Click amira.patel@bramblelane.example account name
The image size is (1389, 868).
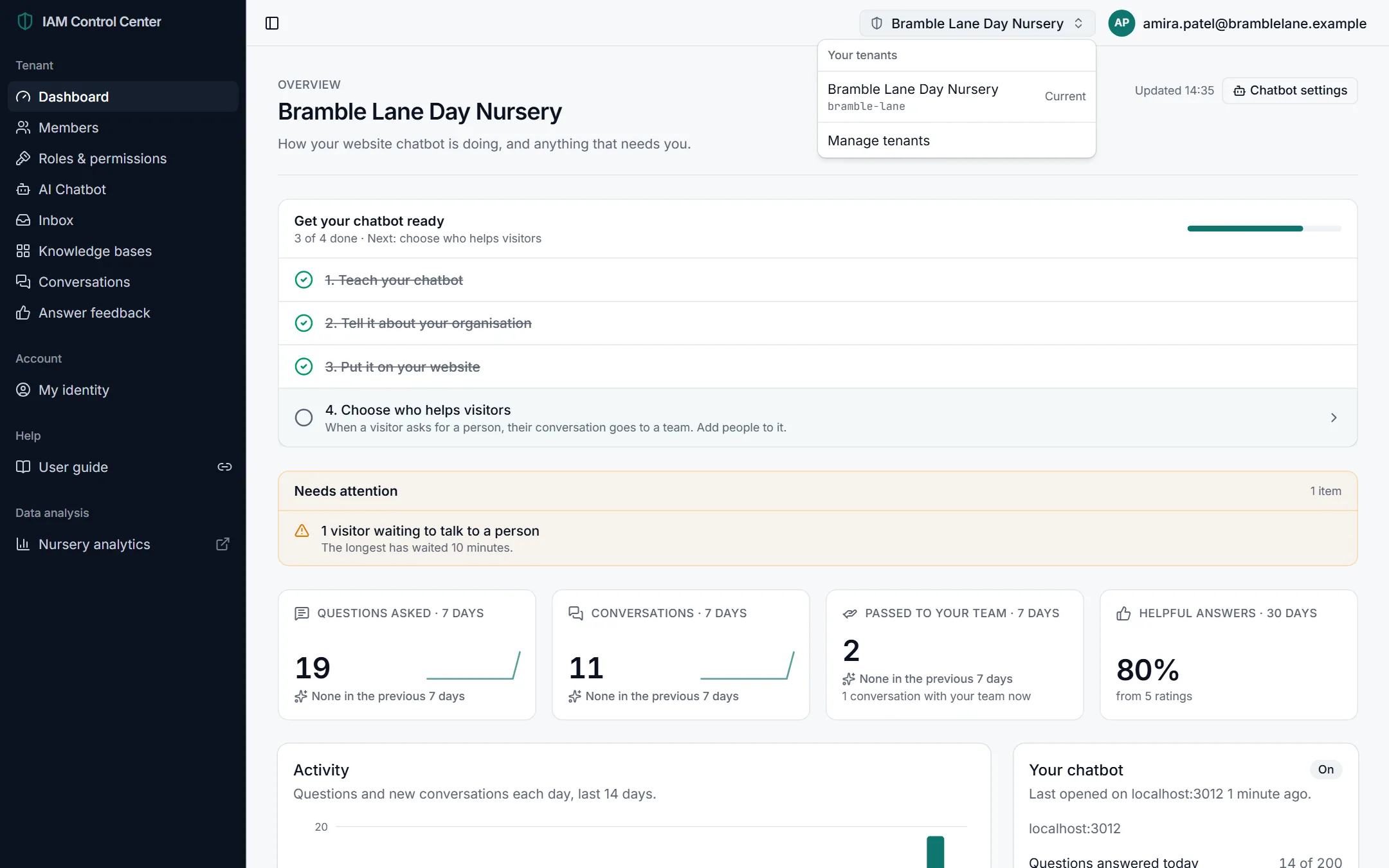[1255, 24]
